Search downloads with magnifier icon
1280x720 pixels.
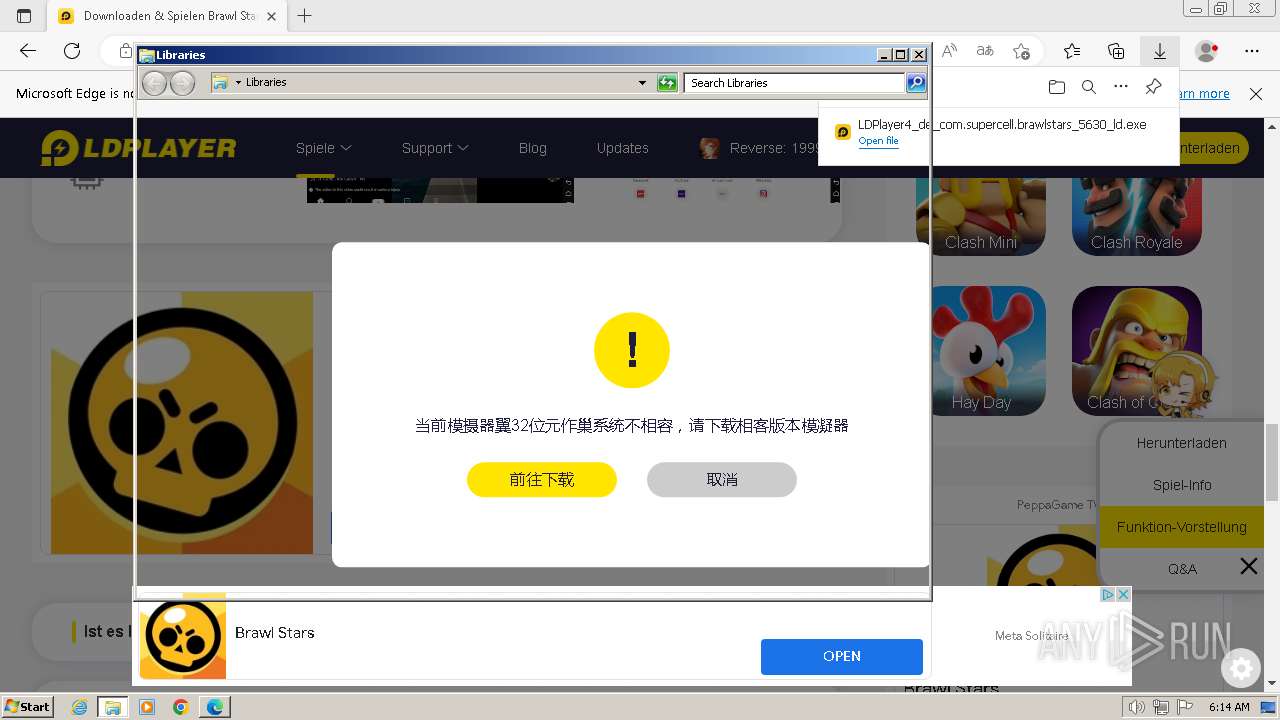[1089, 87]
